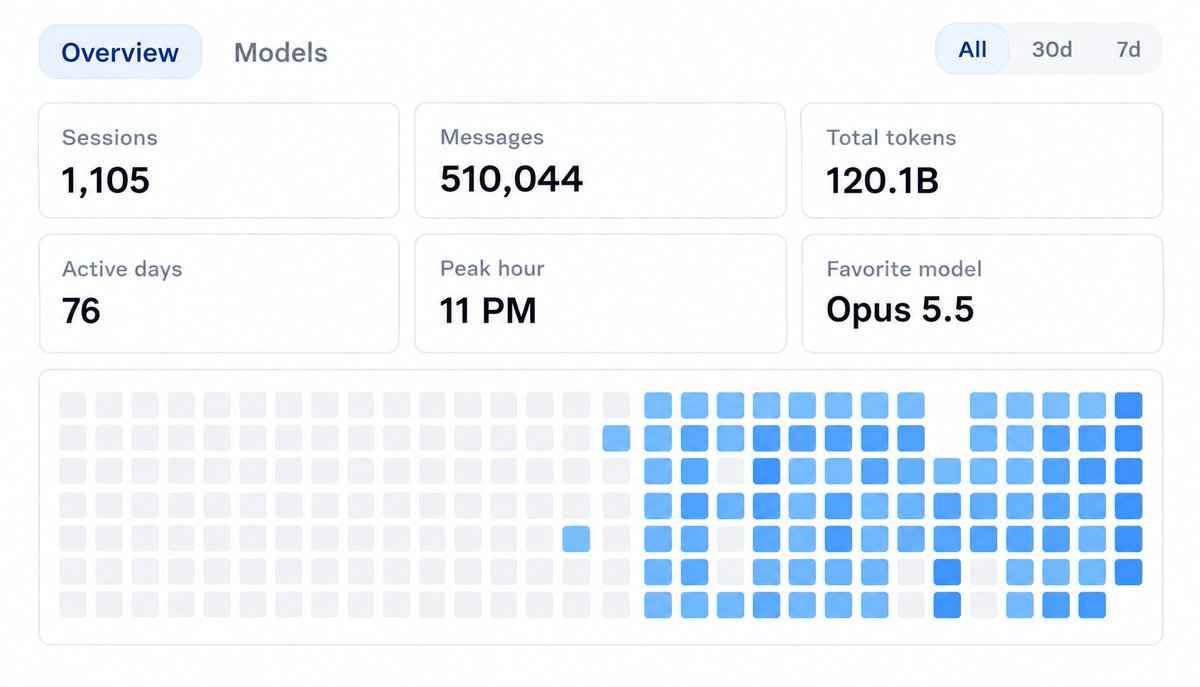Screen dimensions: 1200x687
Task: Open the Models tab
Action: click(x=280, y=52)
